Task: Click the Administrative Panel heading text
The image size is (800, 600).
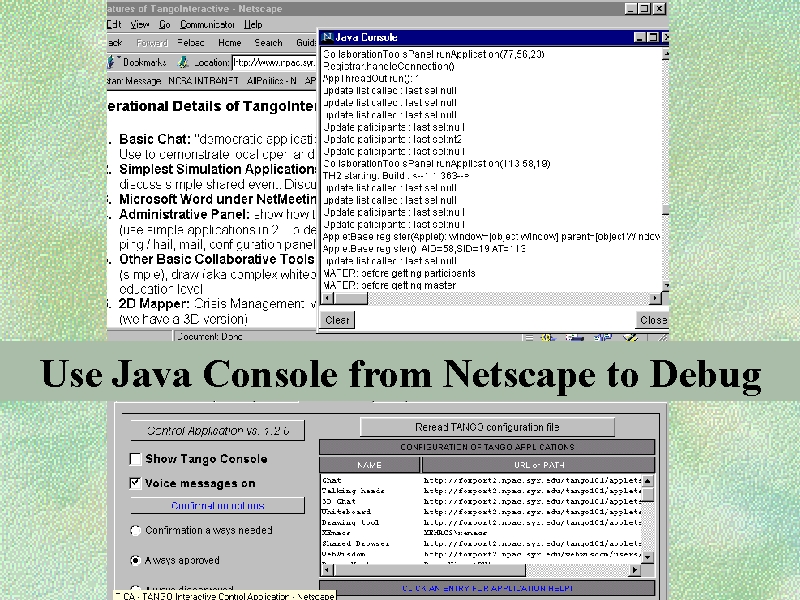Action: 184,214
